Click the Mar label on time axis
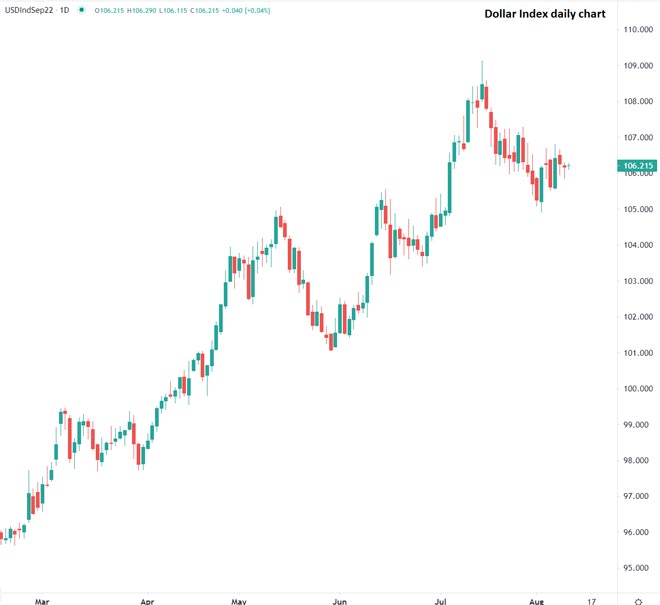The width and height of the screenshot is (660, 605). [41, 602]
